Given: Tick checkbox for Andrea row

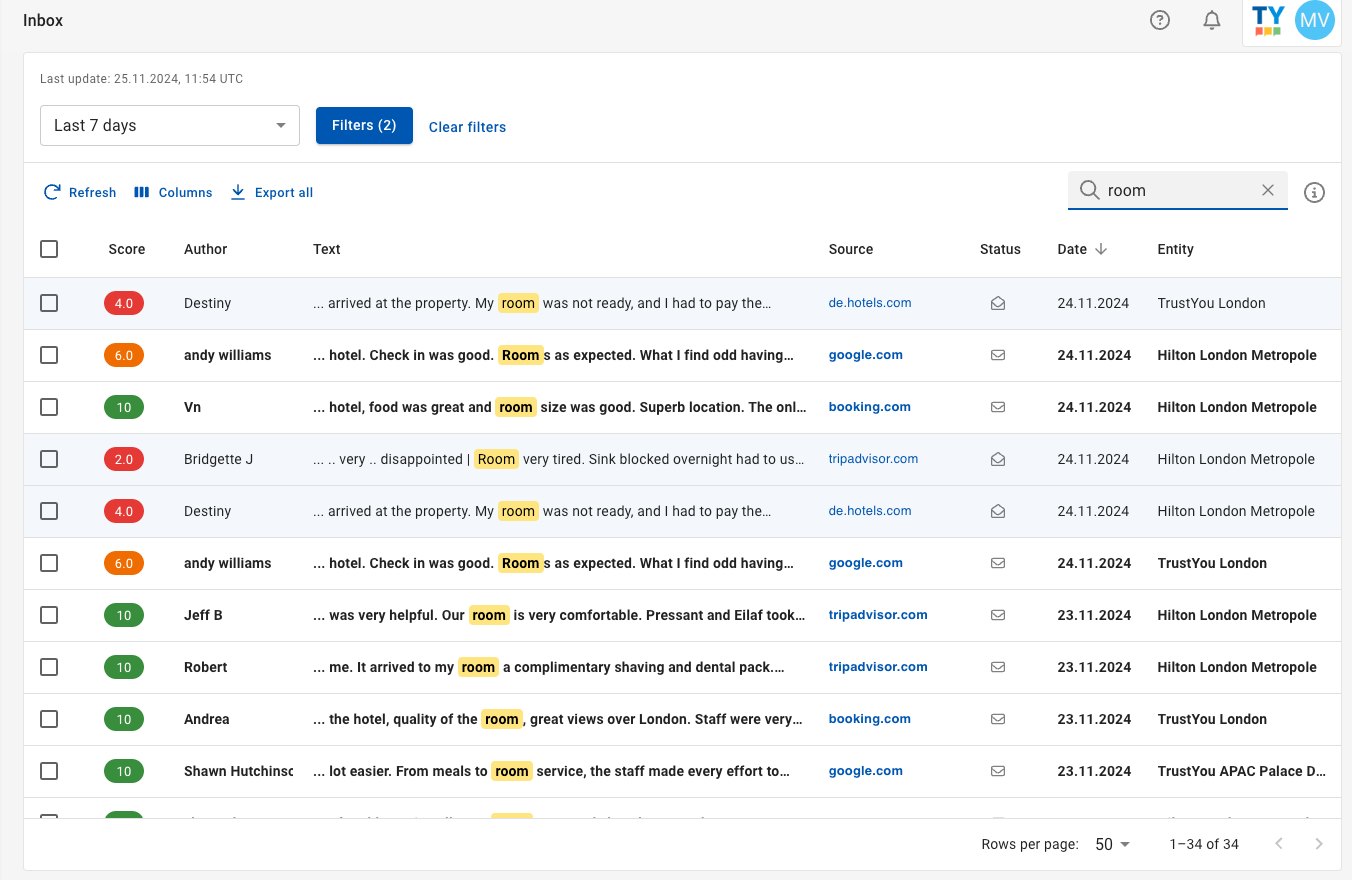Looking at the screenshot, I should coord(49,719).
